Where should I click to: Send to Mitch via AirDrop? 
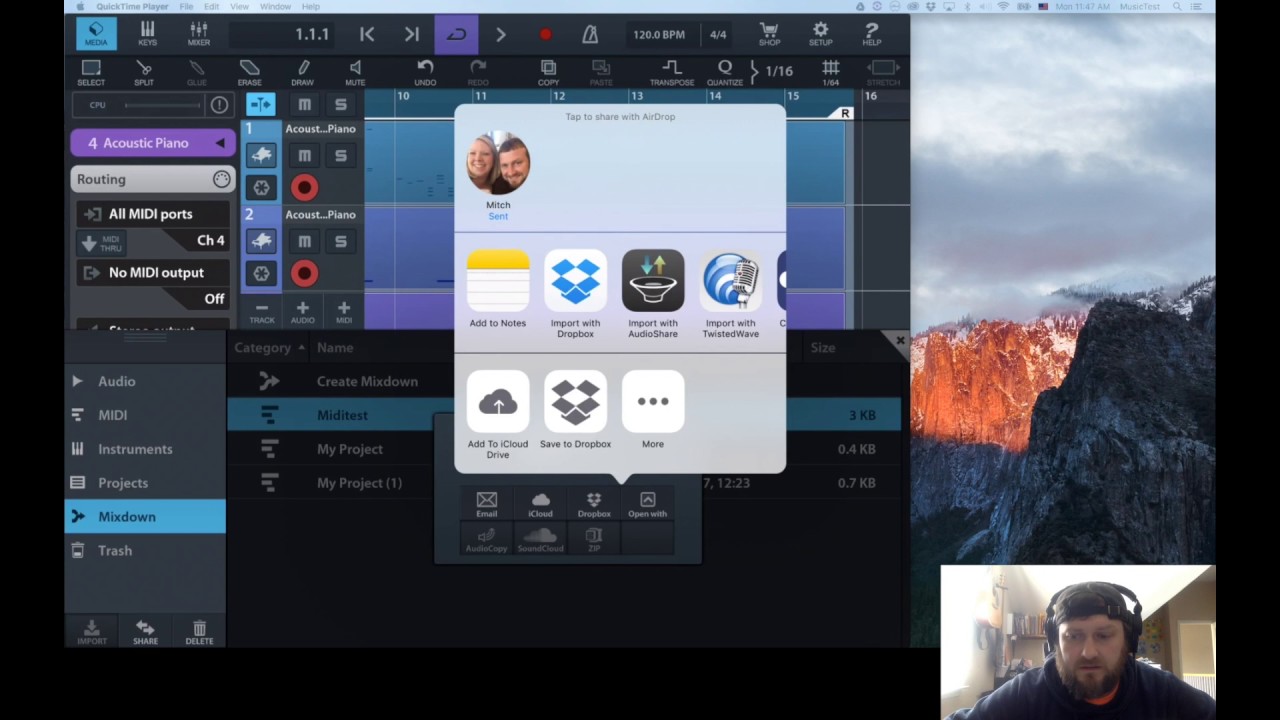pyautogui.click(x=498, y=174)
